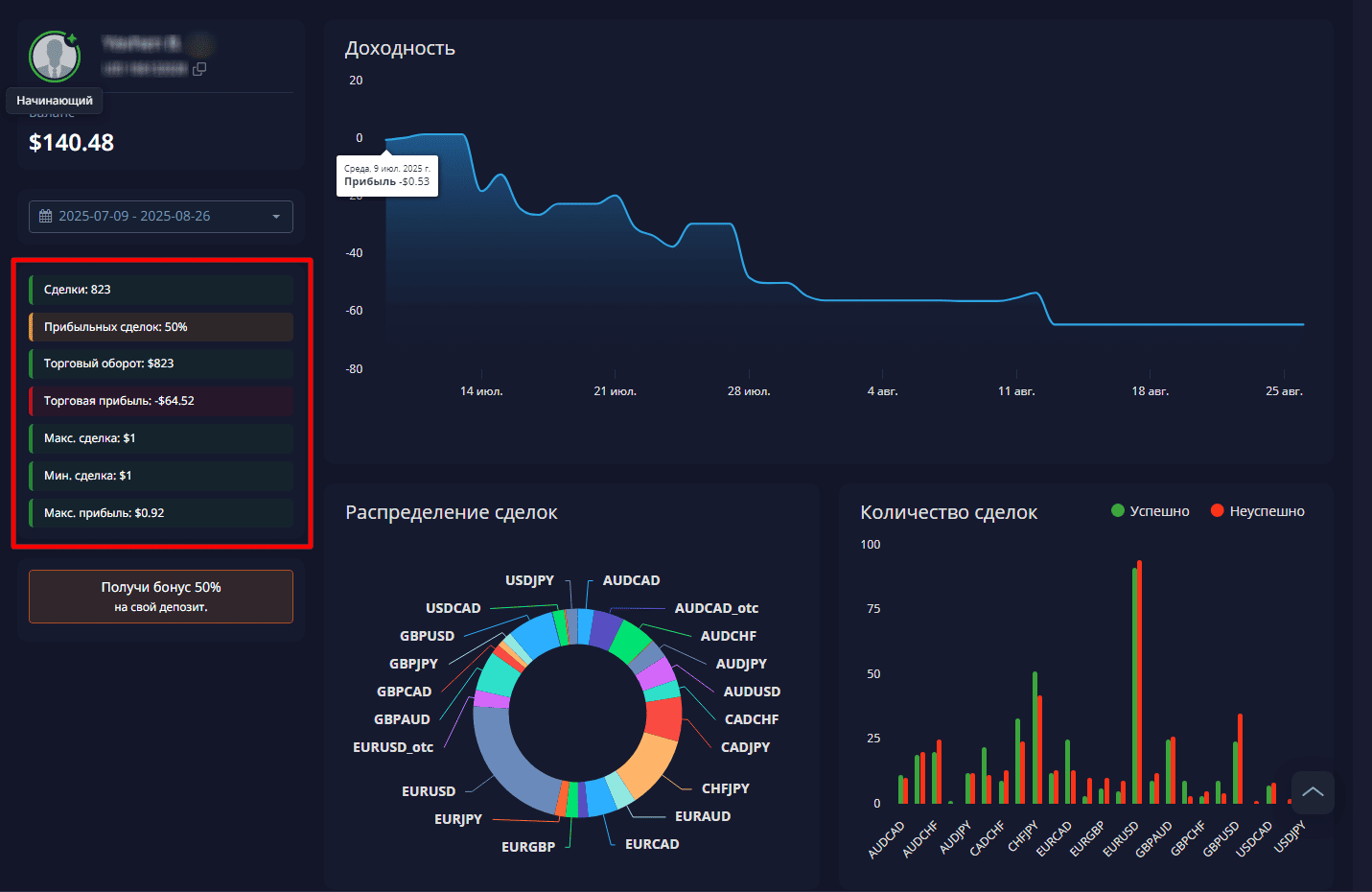
Task: Click the GBPAUD label in donut chart
Action: (402, 719)
